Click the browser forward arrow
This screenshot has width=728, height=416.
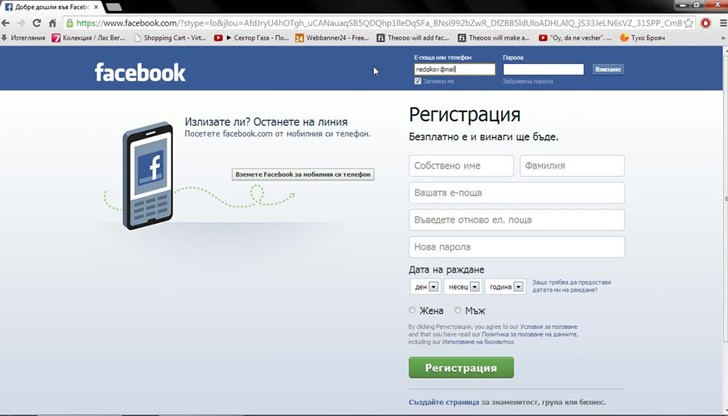[x=23, y=22]
